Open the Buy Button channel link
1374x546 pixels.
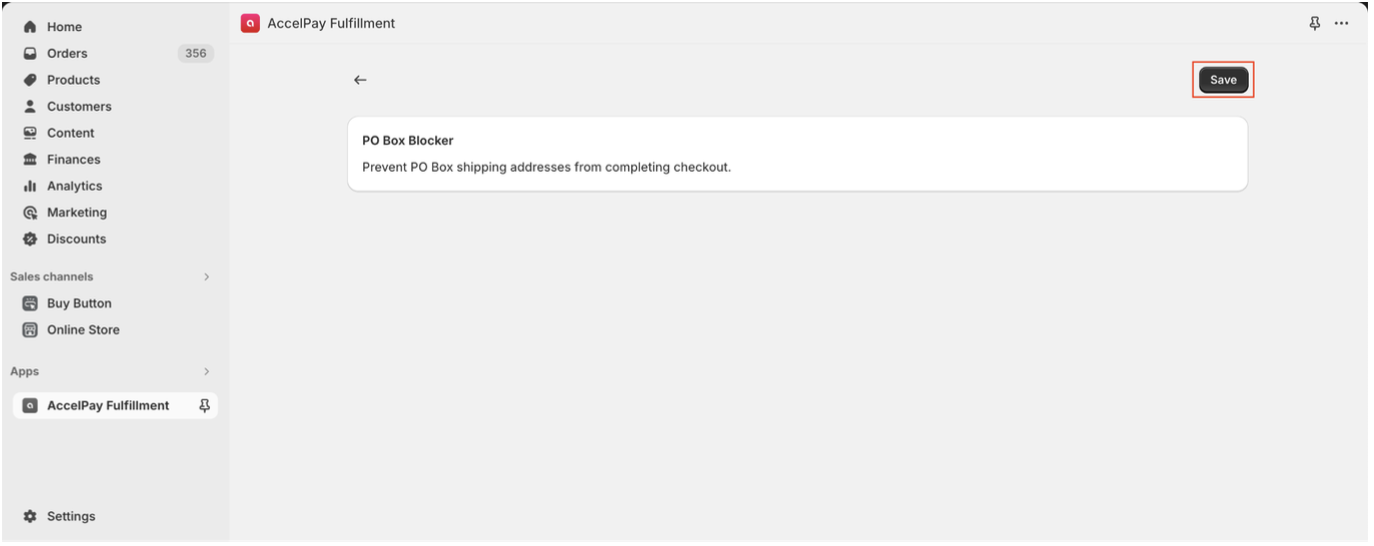[79, 304]
